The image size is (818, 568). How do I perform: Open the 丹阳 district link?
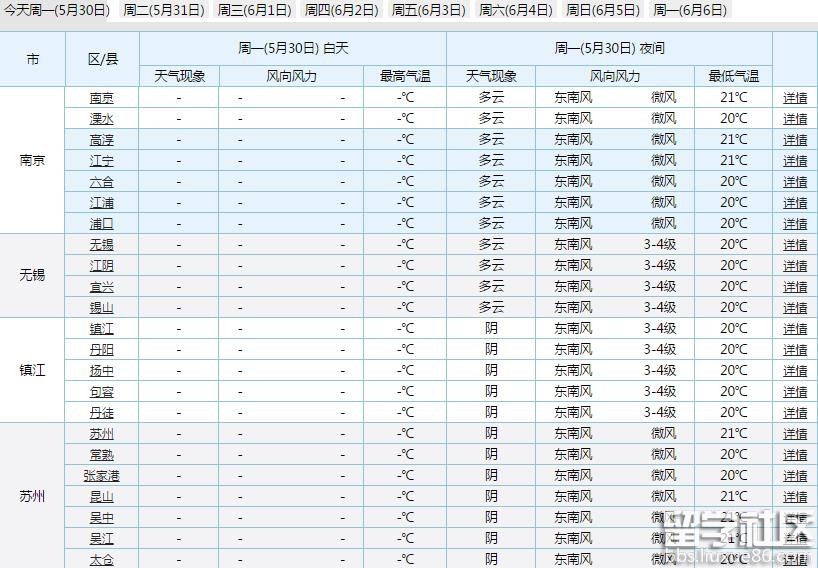pyautogui.click(x=102, y=350)
